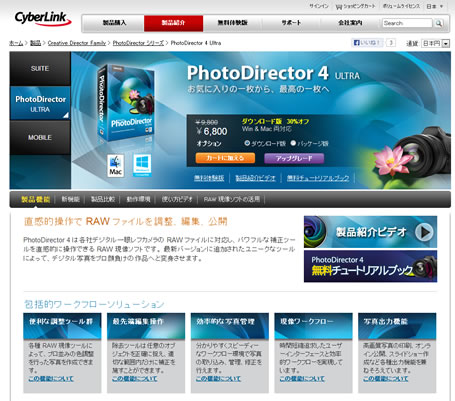Click the search magnifier icon
The width and height of the screenshot is (455, 401).
tap(439, 23)
